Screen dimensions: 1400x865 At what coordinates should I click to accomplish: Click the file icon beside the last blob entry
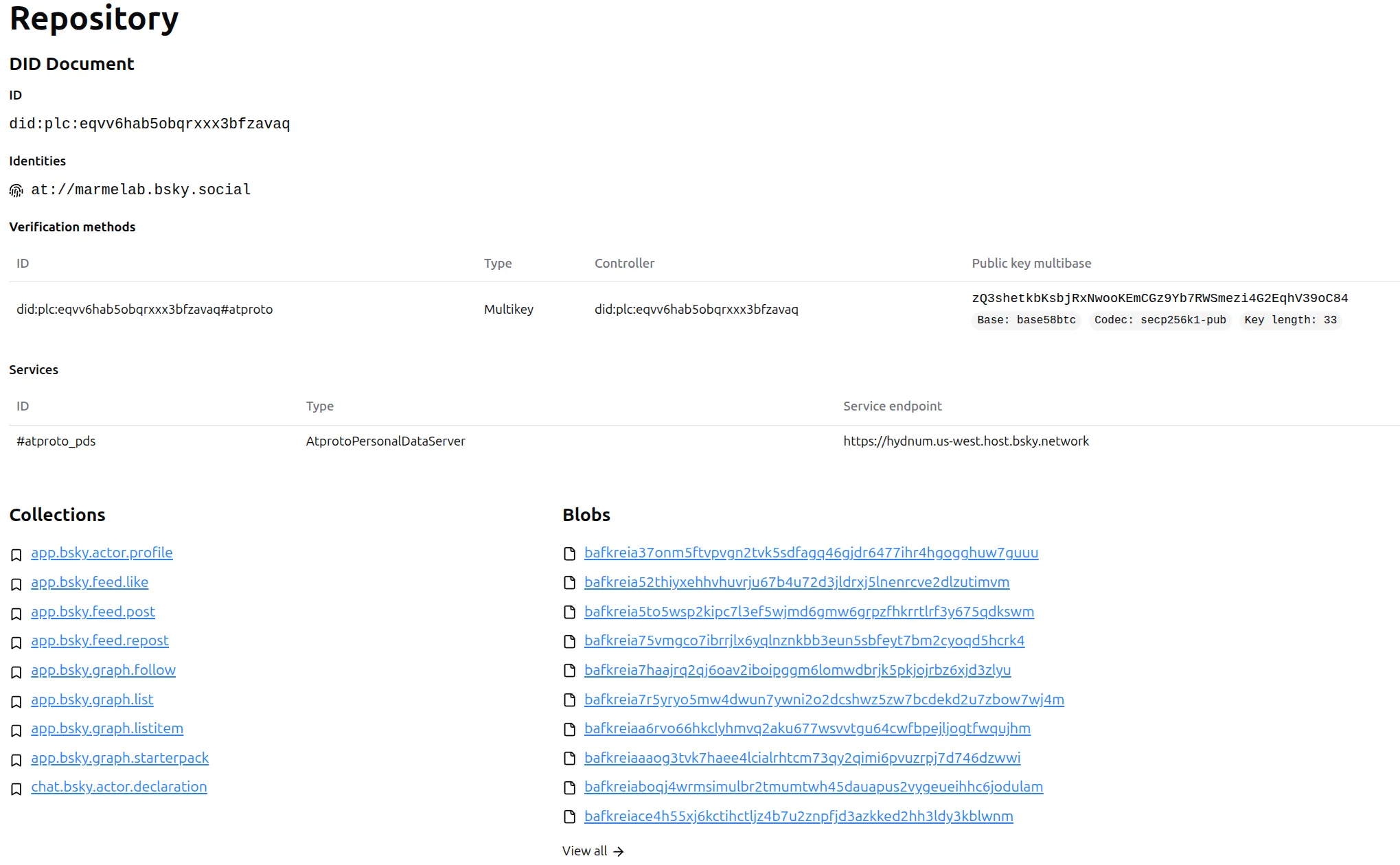[x=569, y=818]
